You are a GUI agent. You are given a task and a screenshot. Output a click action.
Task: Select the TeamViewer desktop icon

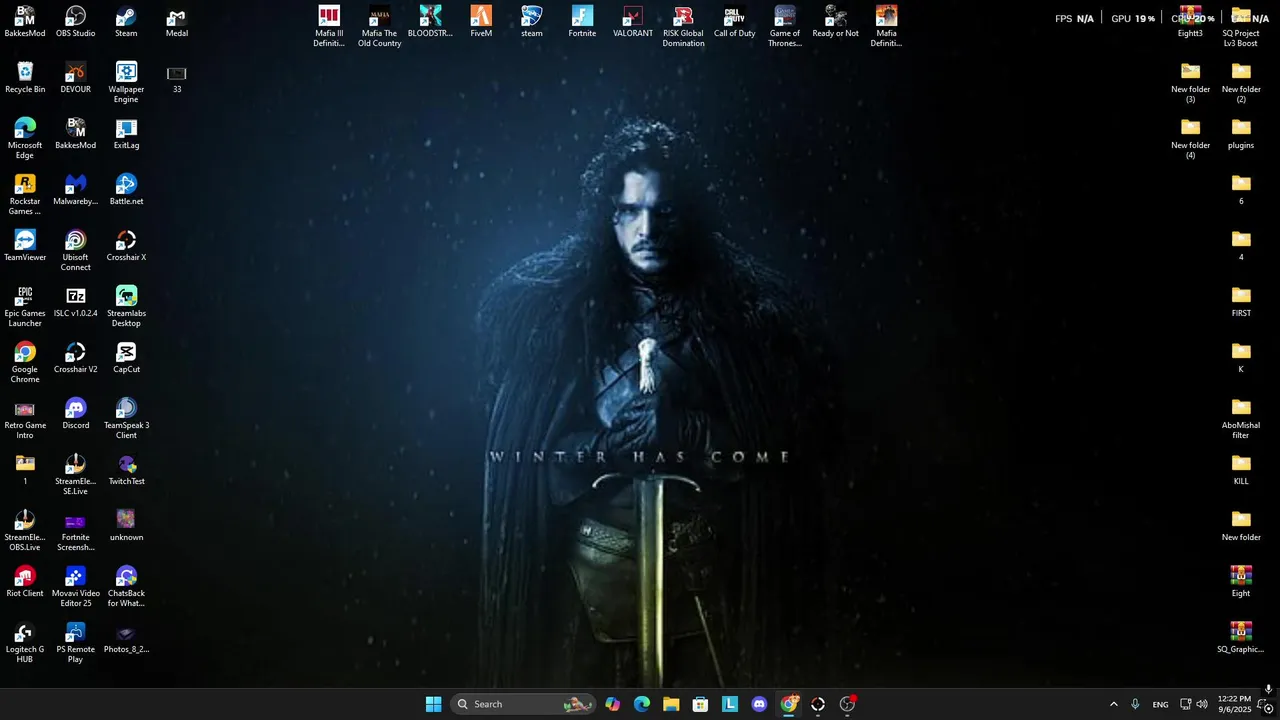[25, 246]
